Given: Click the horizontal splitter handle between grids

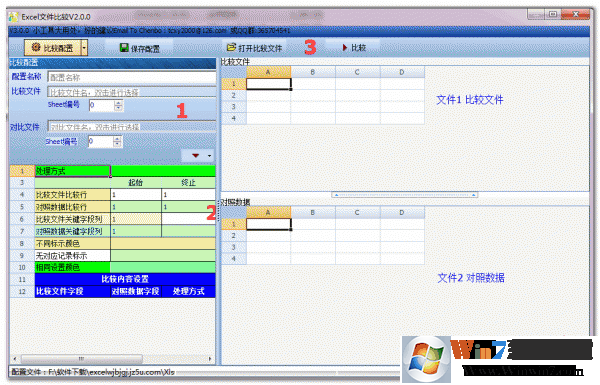Looking at the screenshot, I should click(404, 195).
